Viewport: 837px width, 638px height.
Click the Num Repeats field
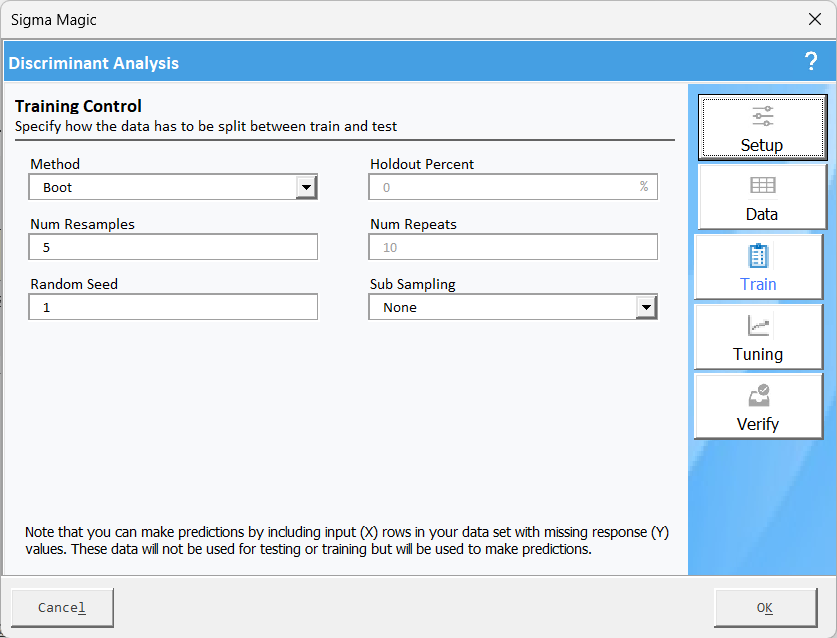513,247
